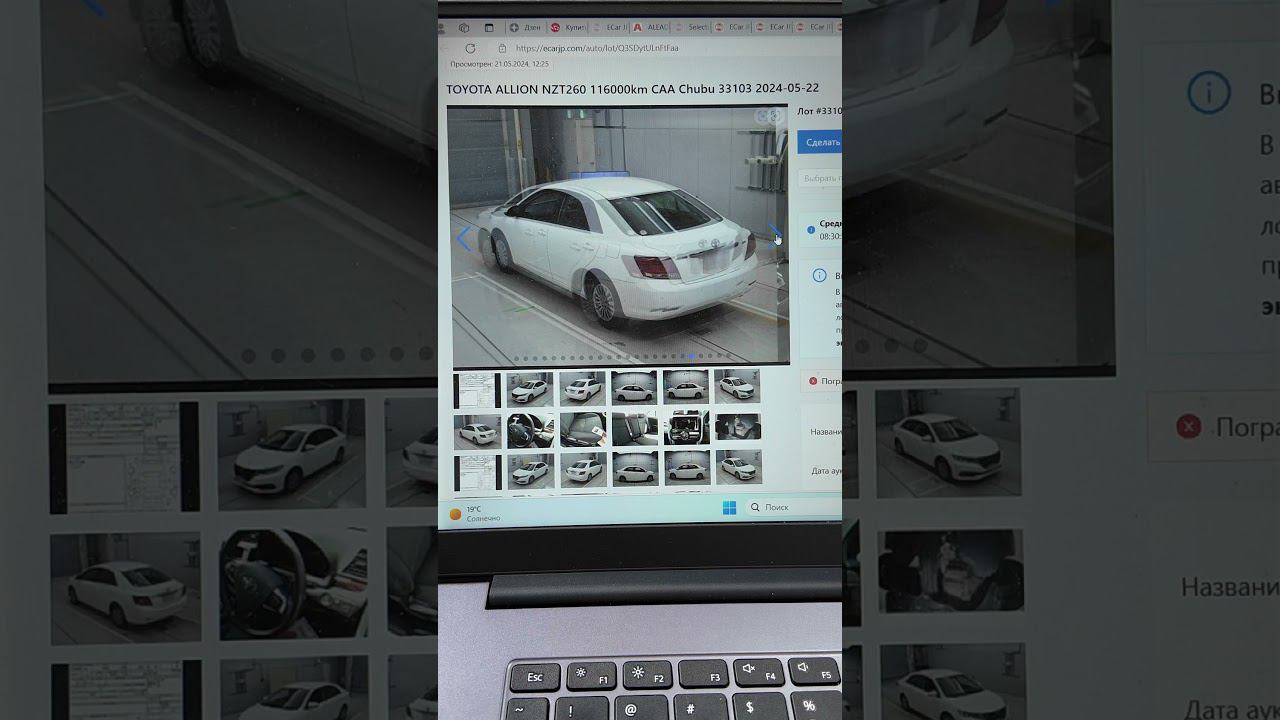Open the Выбрать dropdown below Сделать
The image size is (1280, 720).
pyautogui.click(x=821, y=179)
